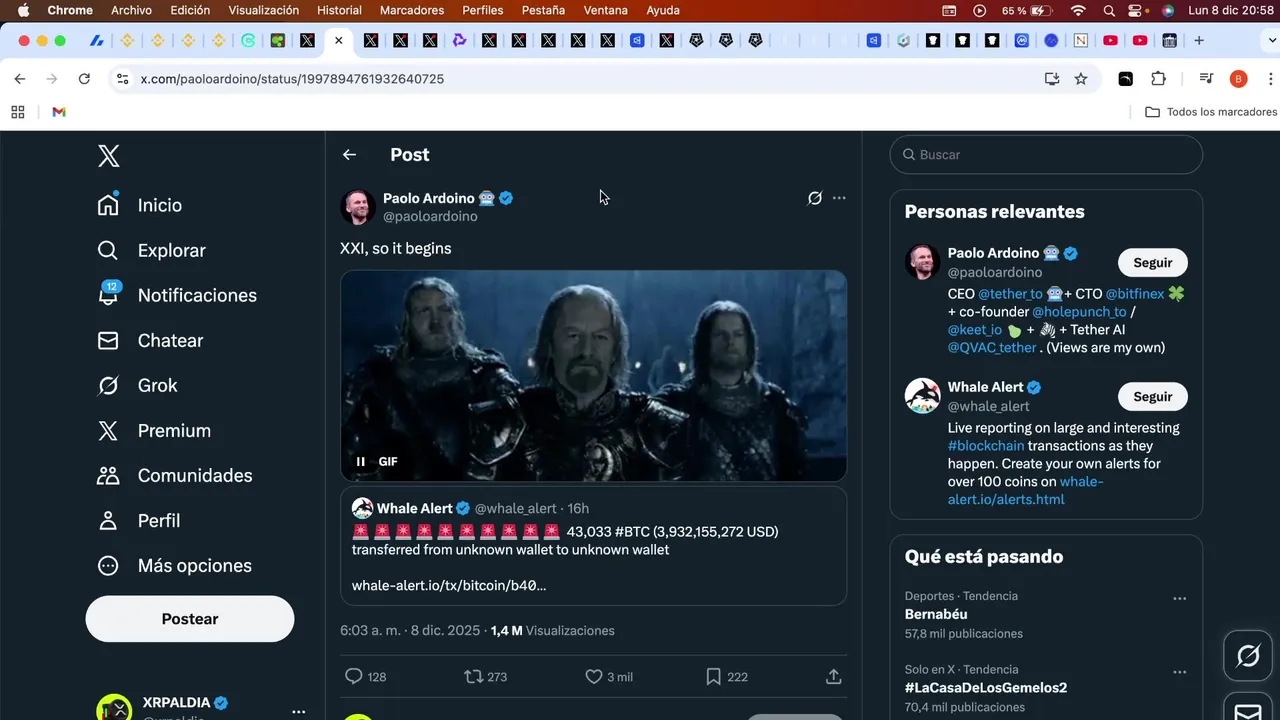Click the @QVAC_tether mention link
Viewport: 1280px width, 720px height.
coord(992,348)
